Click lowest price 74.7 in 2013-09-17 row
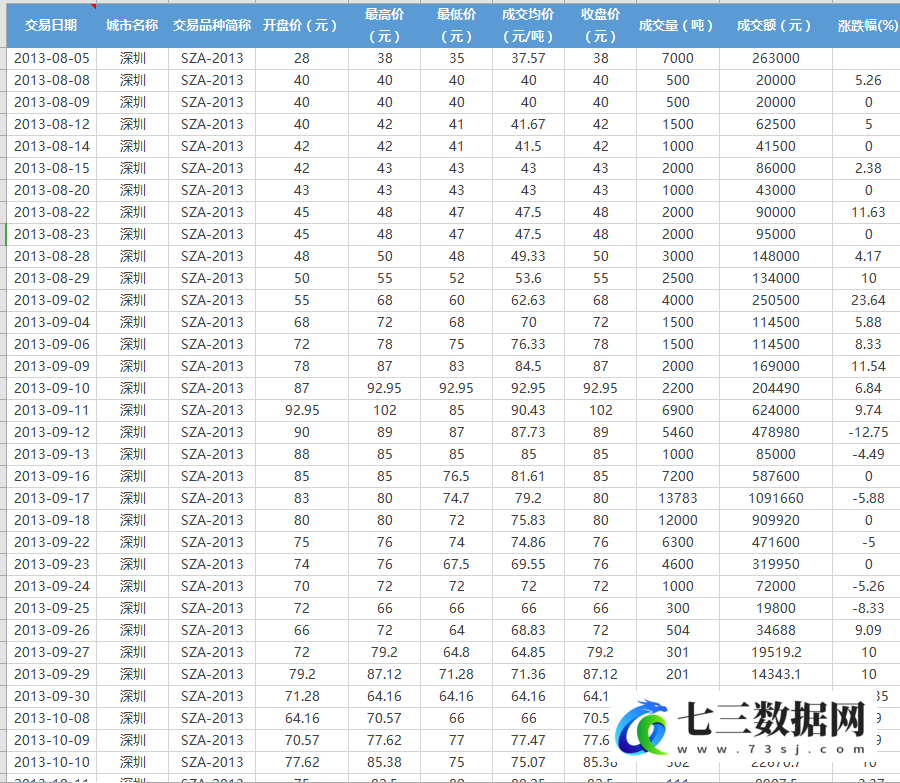 click(x=456, y=498)
